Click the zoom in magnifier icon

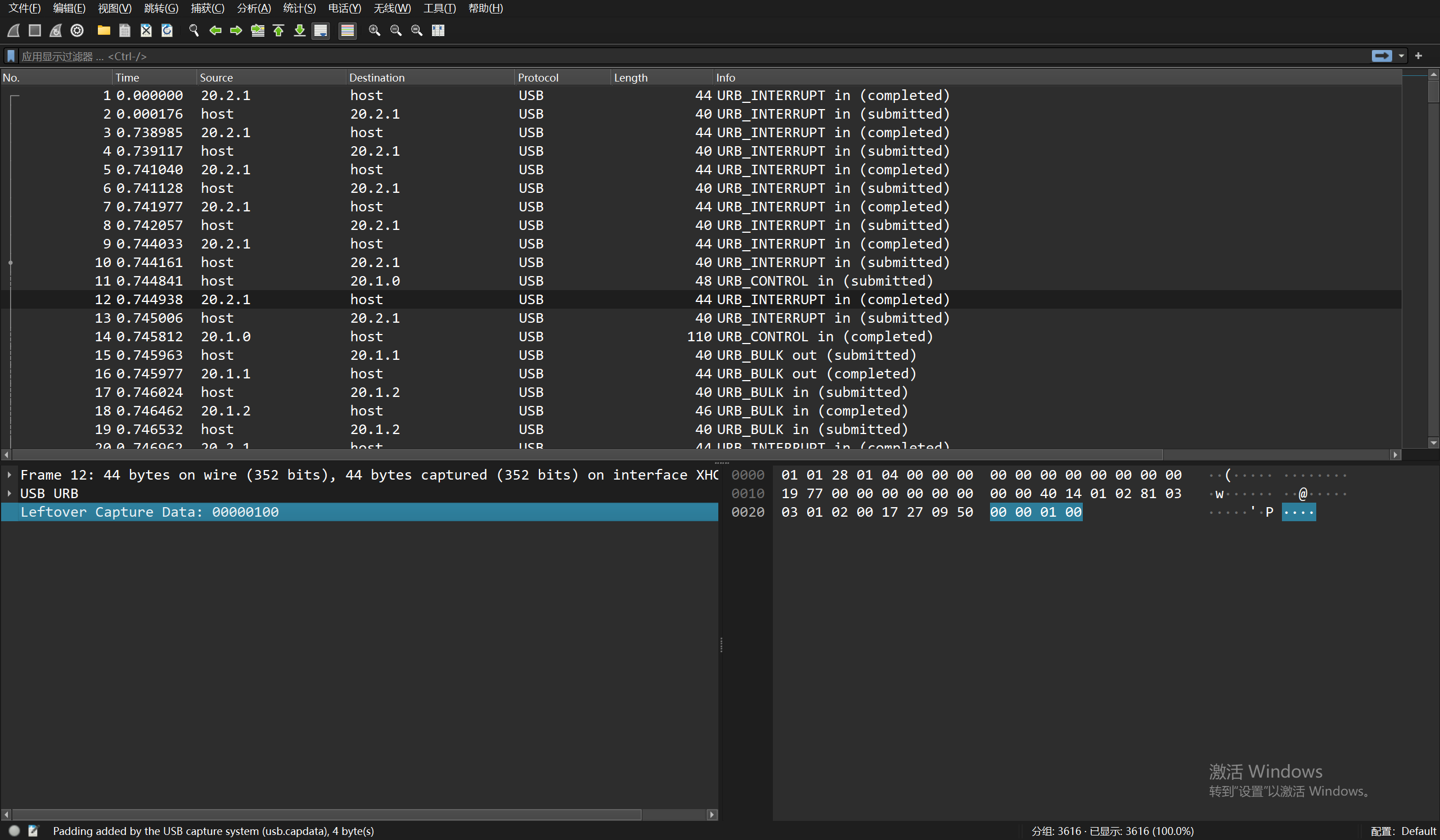click(374, 30)
